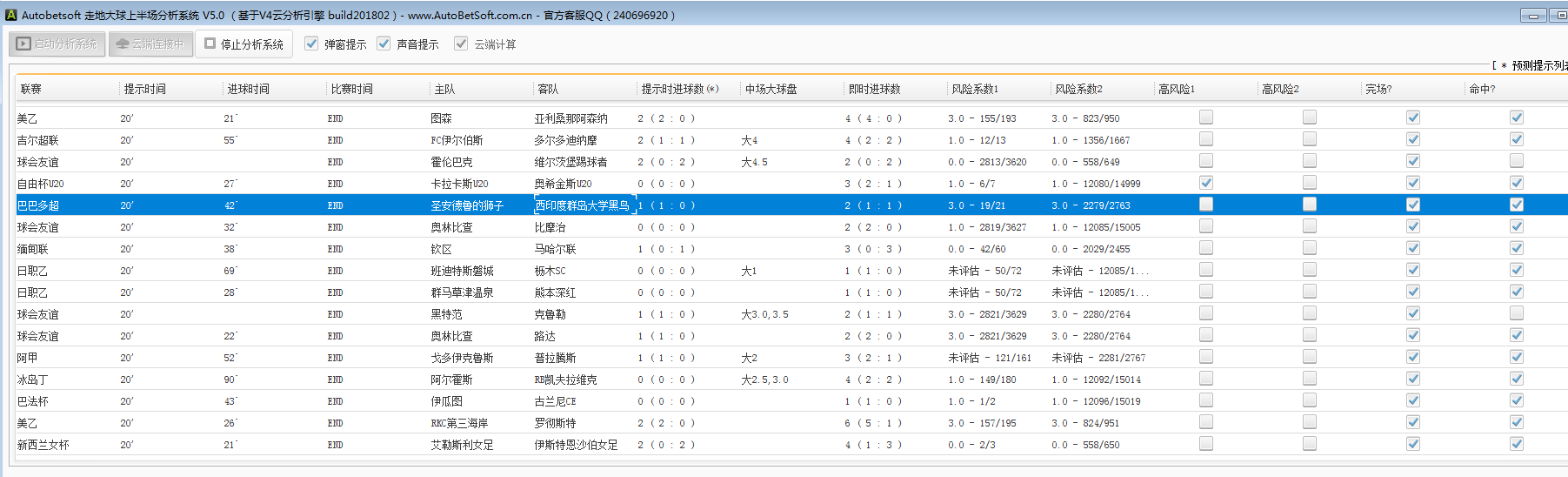
Task: Toggle the 云端计算 checkbox
Action: click(x=461, y=44)
